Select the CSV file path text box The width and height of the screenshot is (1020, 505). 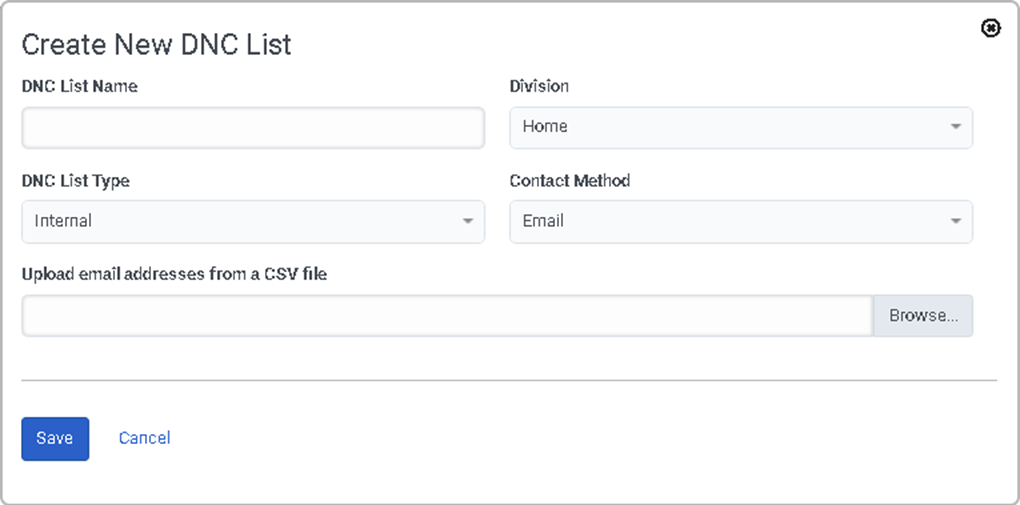click(448, 316)
